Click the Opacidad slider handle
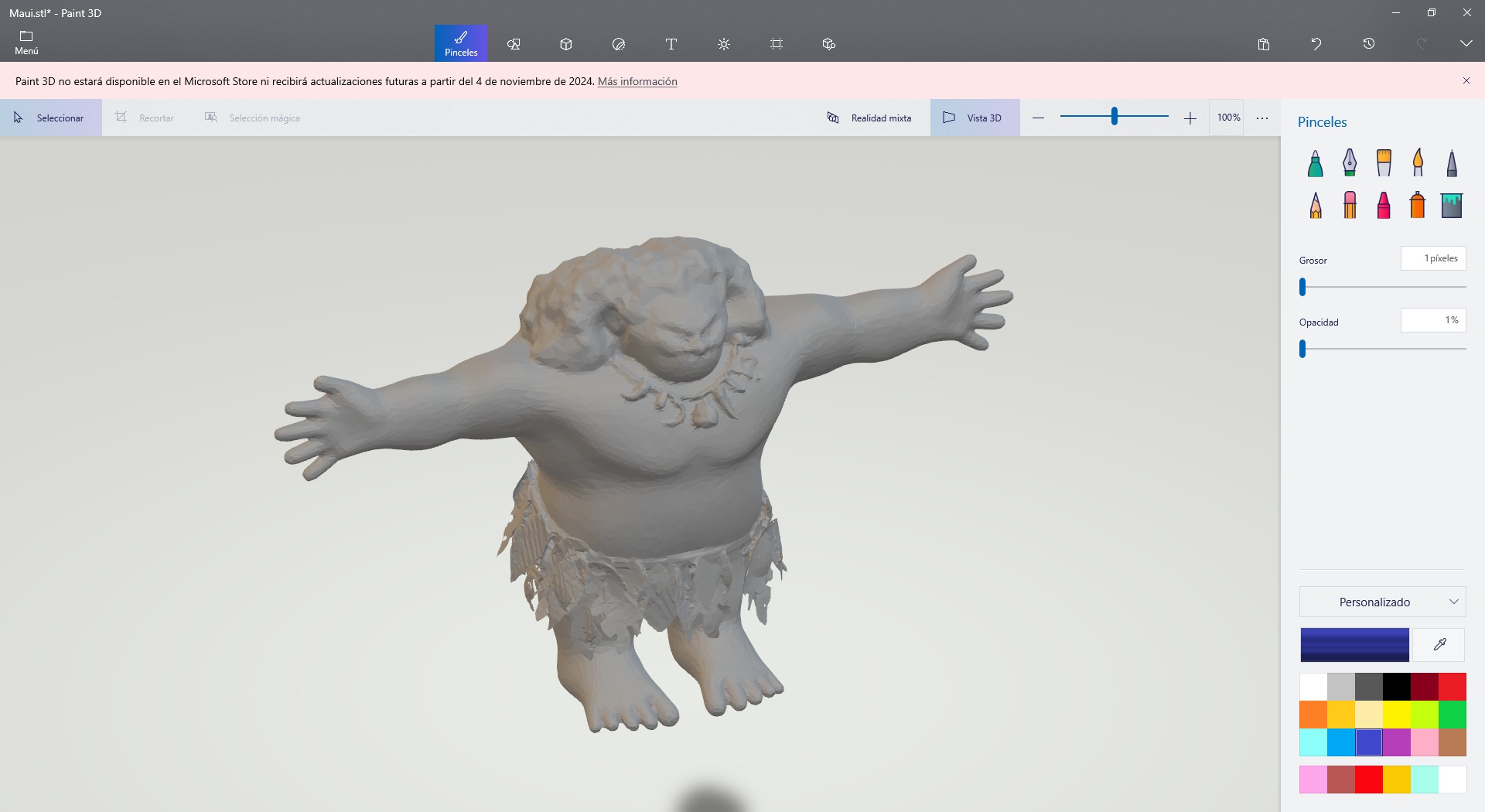Screen dimensions: 1485x812 point(1302,349)
